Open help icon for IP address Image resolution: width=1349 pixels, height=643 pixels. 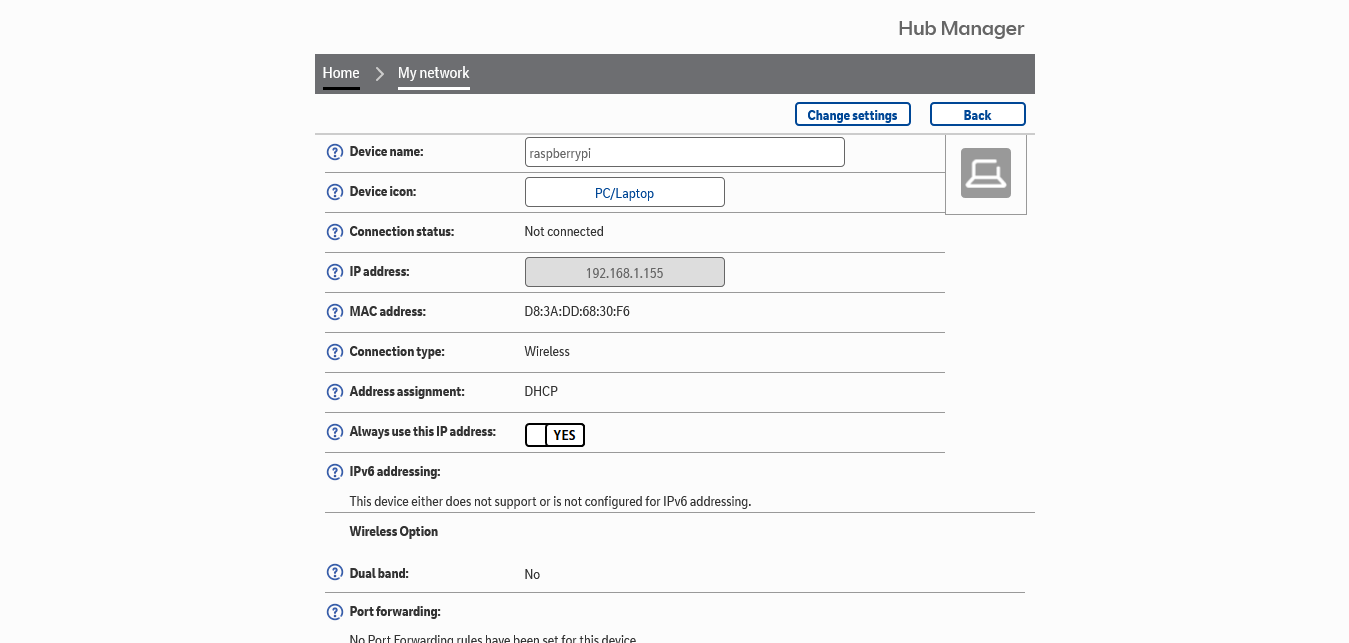[x=335, y=272]
